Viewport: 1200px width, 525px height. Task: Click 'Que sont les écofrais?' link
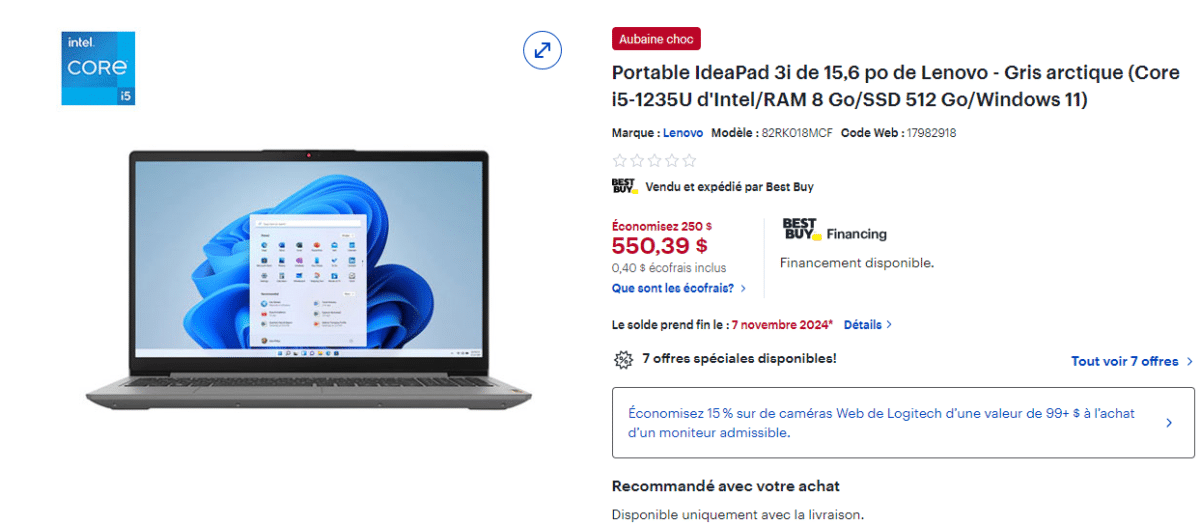679,288
